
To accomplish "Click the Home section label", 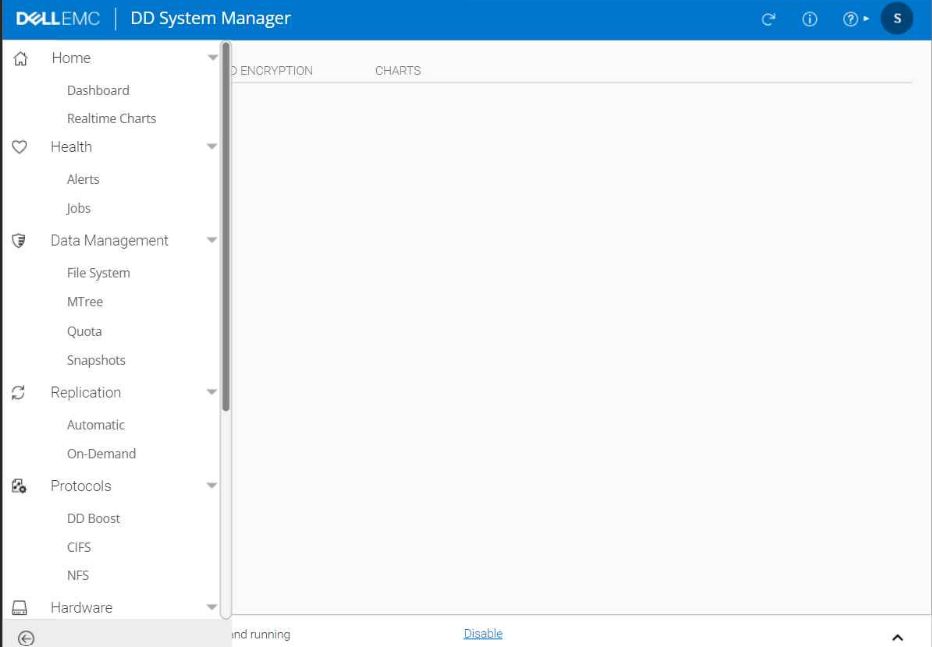I will tap(71, 58).
